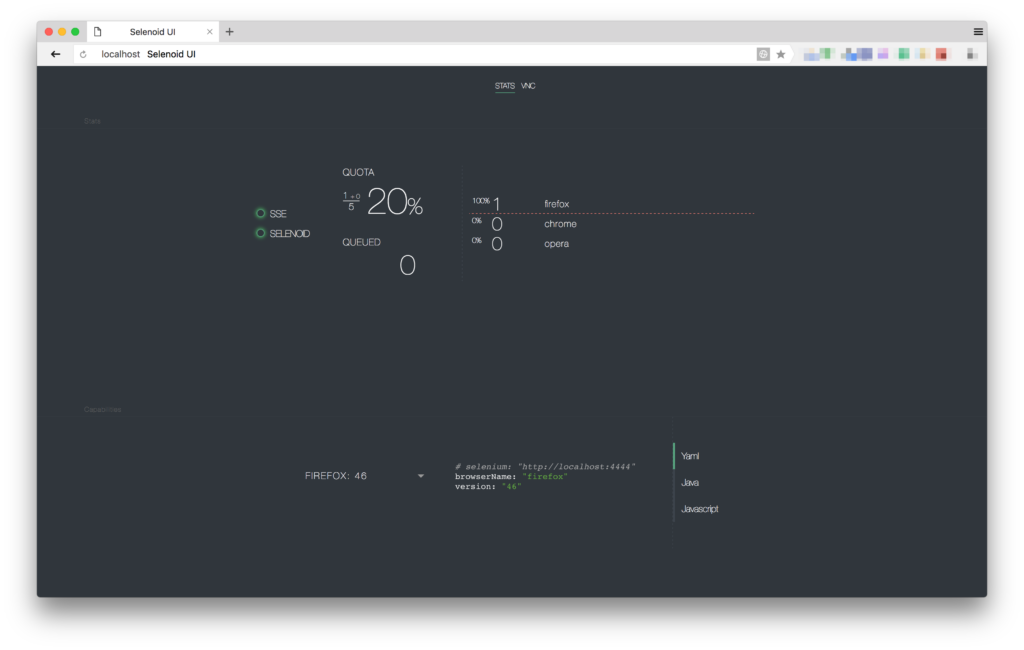Open a new browser tab with plus icon
The width and height of the screenshot is (1024, 650).
point(229,31)
